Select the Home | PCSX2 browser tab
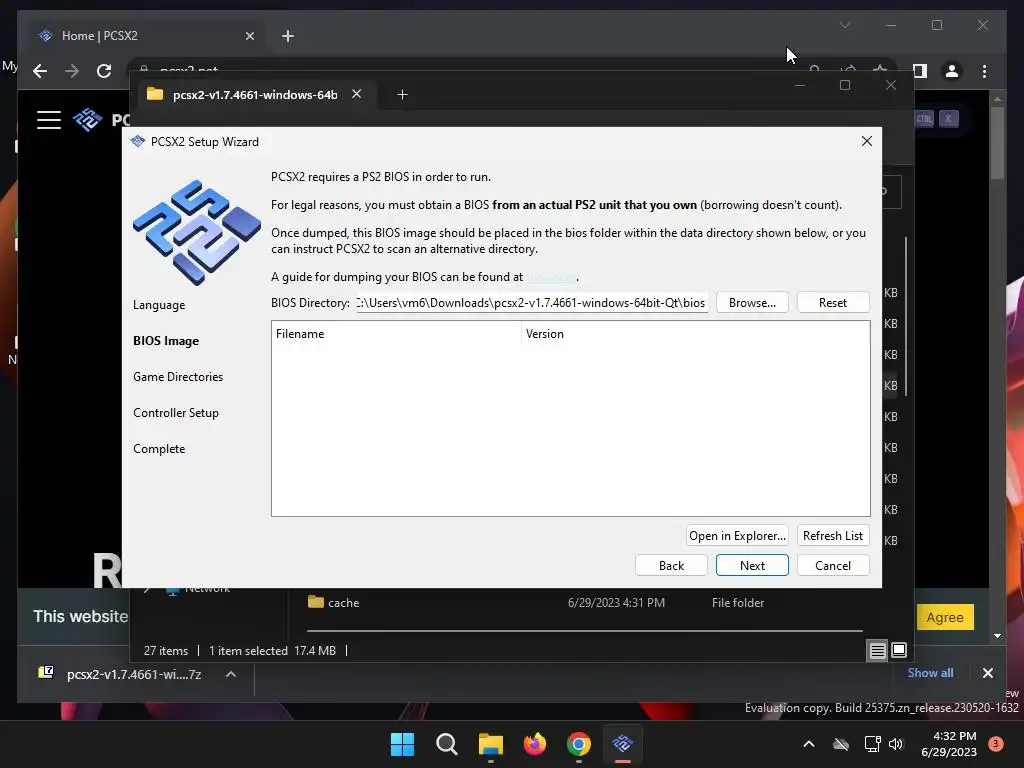This screenshot has height=768, width=1024. [x=147, y=36]
